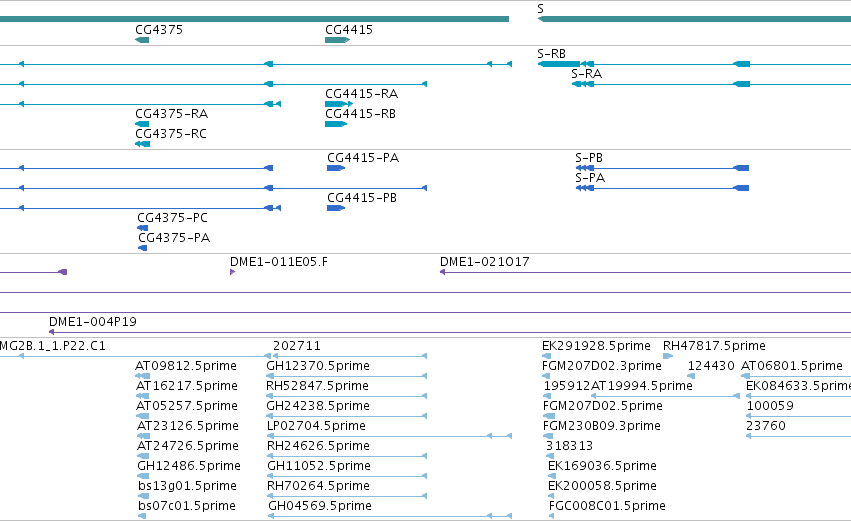The height and width of the screenshot is (521, 851).
Task: Select the CG4375-RA transcript label
Action: pyautogui.click(x=172, y=114)
